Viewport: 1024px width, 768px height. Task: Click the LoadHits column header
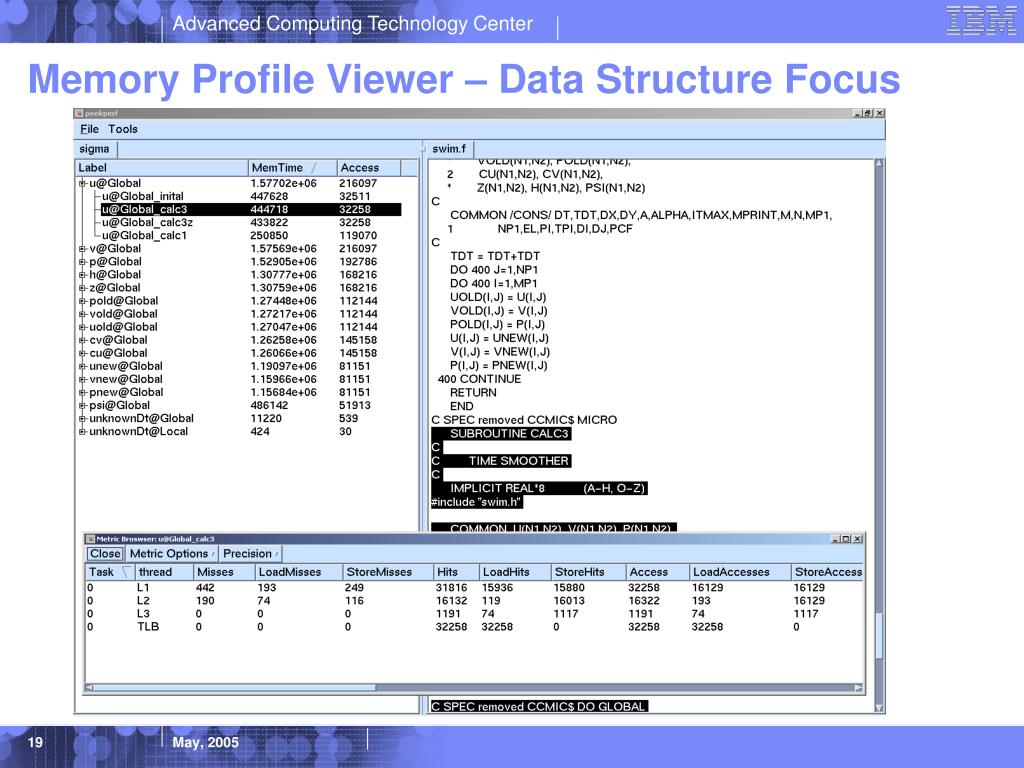pyautogui.click(x=515, y=572)
